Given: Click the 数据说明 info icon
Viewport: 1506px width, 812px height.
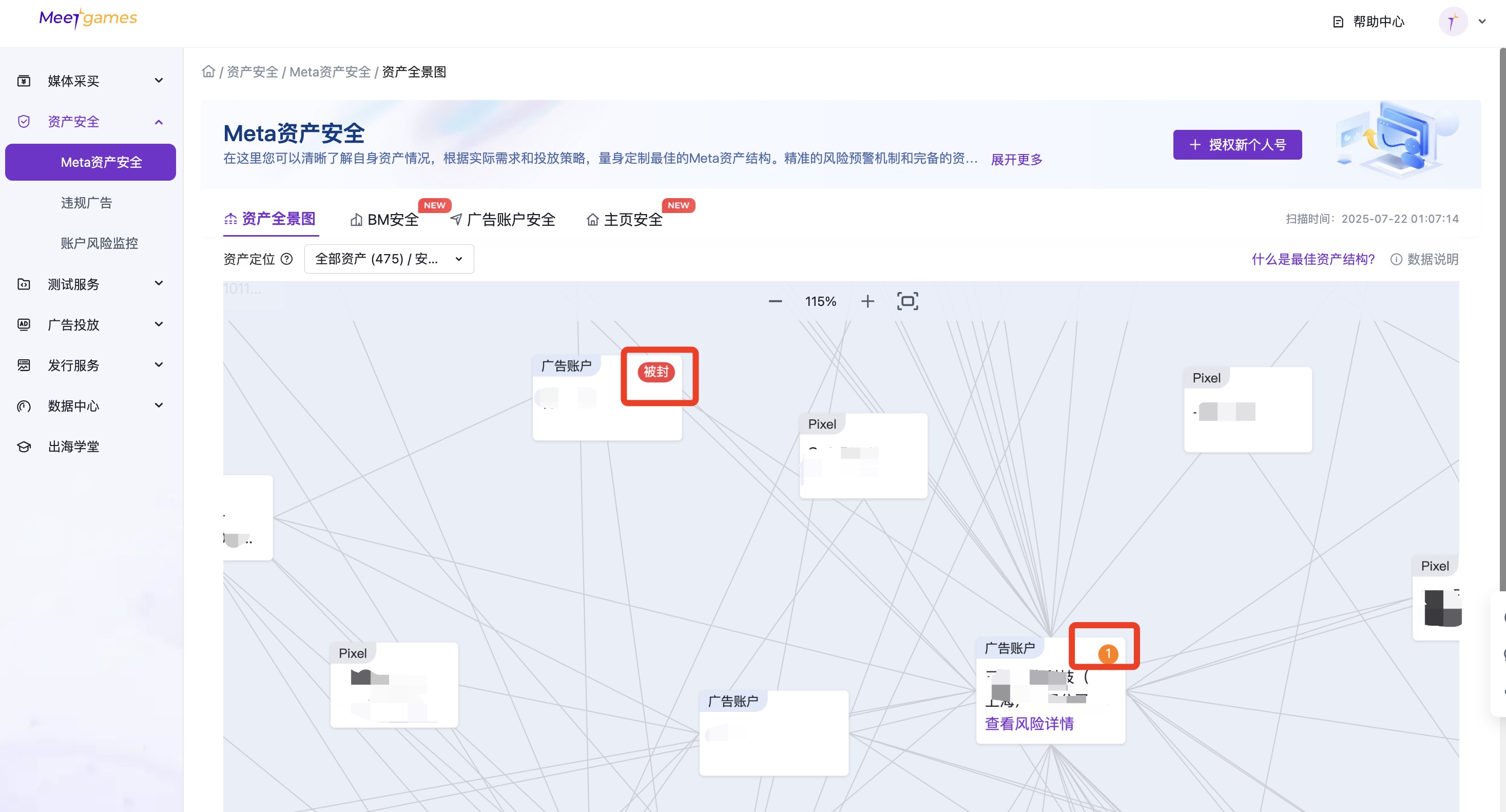Looking at the screenshot, I should point(1396,259).
